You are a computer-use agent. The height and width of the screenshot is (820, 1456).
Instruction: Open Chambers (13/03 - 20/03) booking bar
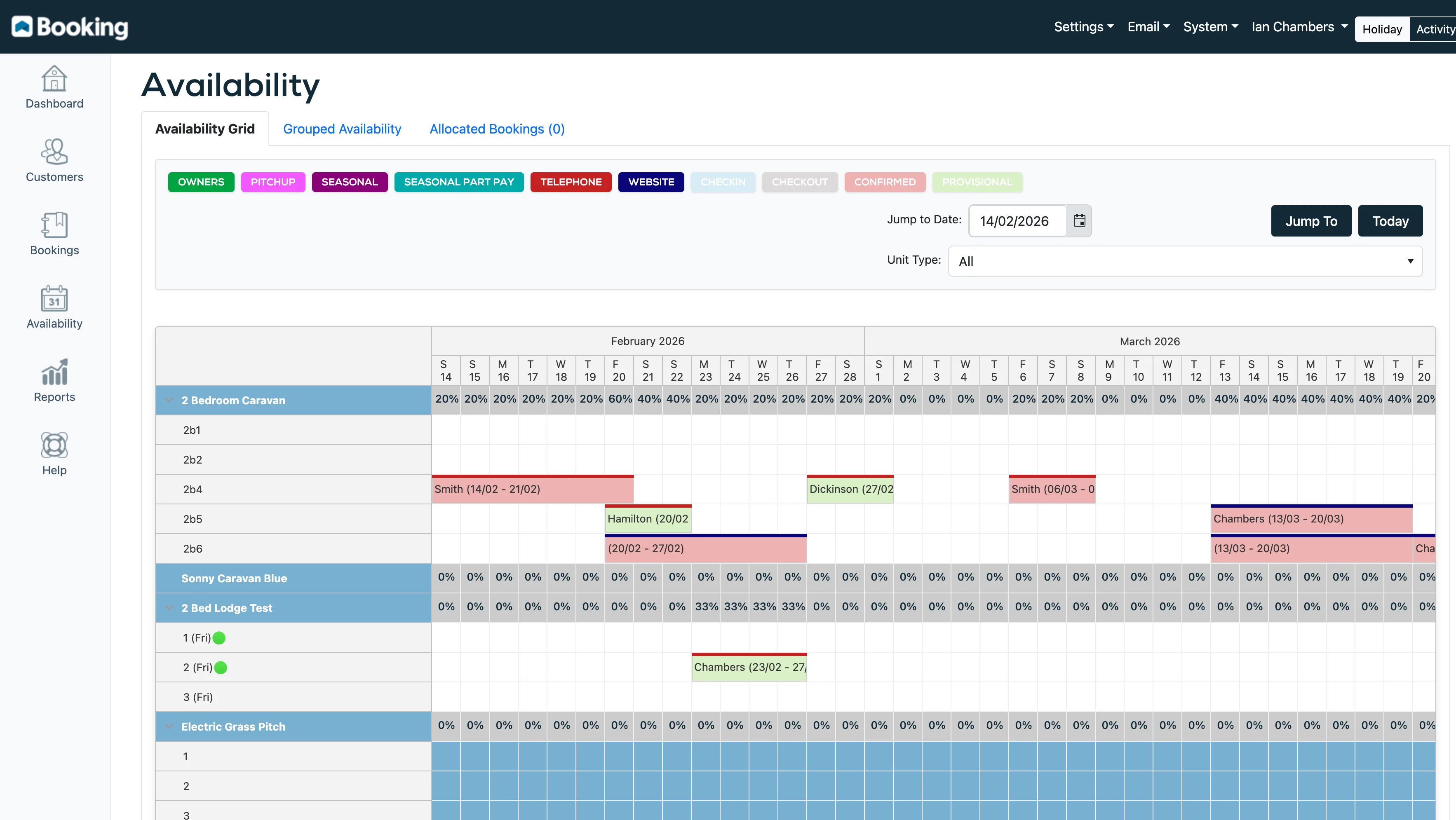1312,519
